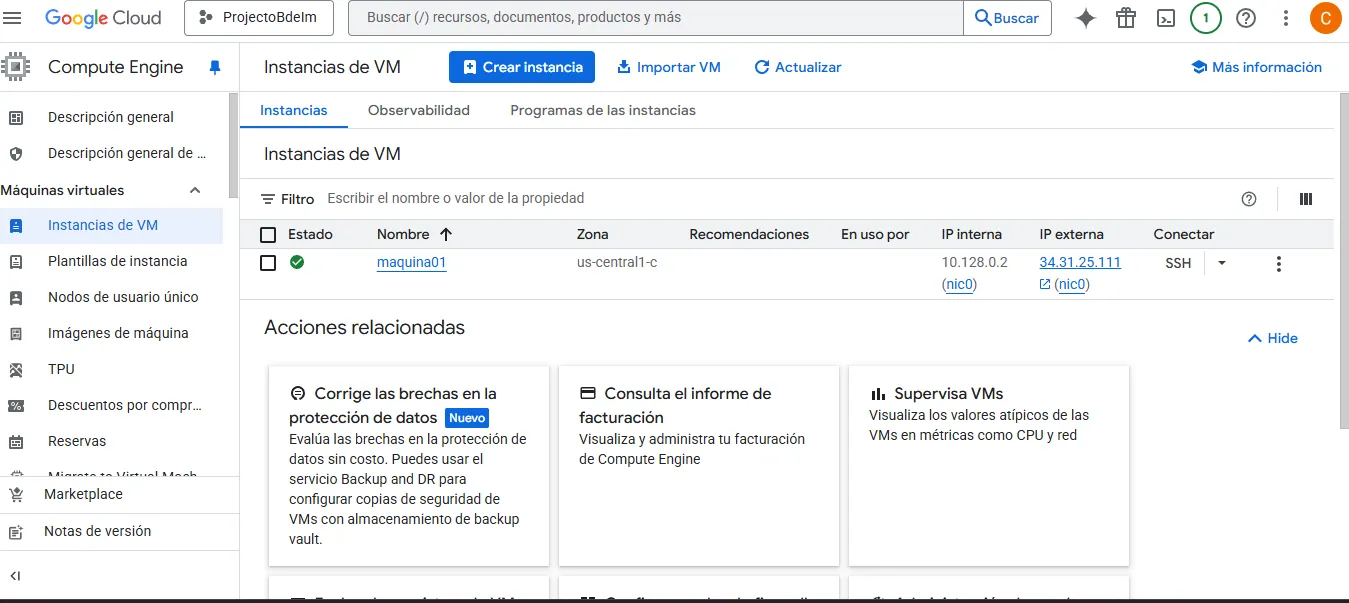Open the account avatar labeled C
This screenshot has width=1349, height=603.
pos(1326,18)
